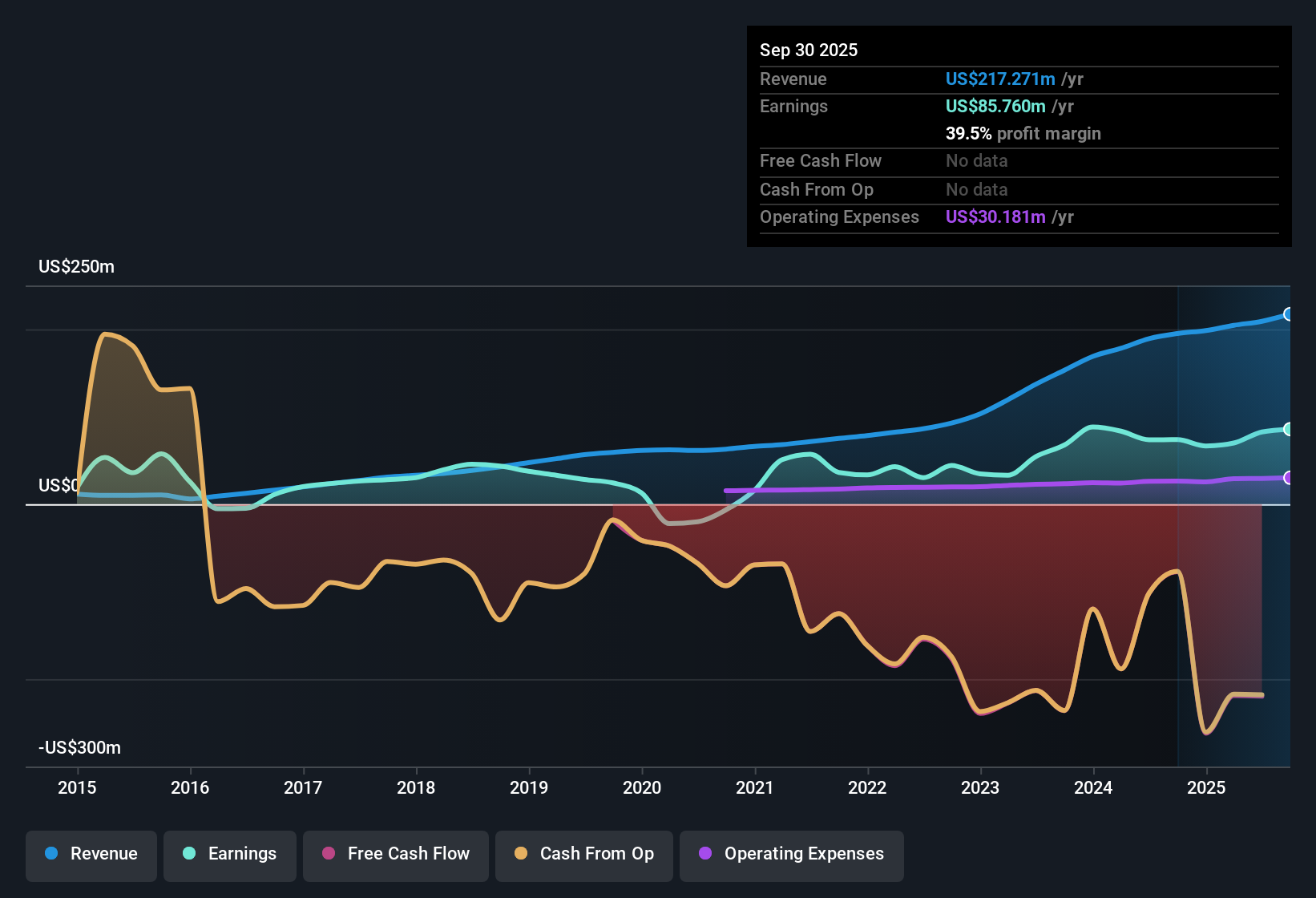Click the 2025 x-axis label

[1206, 788]
